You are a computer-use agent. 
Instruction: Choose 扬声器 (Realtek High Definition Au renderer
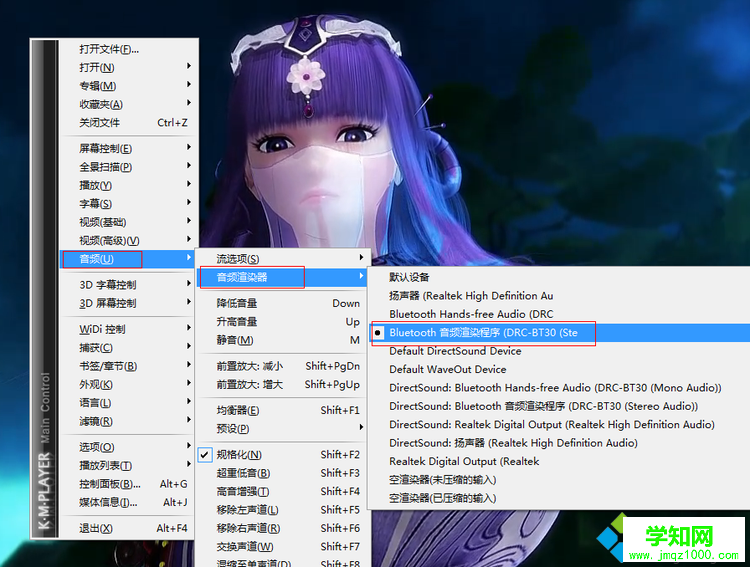pyautogui.click(x=560, y=296)
